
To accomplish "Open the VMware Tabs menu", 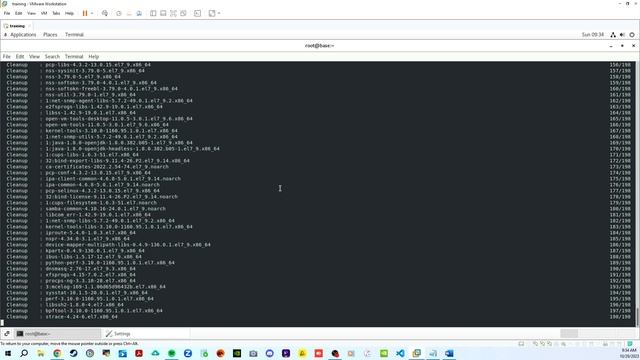I will pyautogui.click(x=56, y=13).
